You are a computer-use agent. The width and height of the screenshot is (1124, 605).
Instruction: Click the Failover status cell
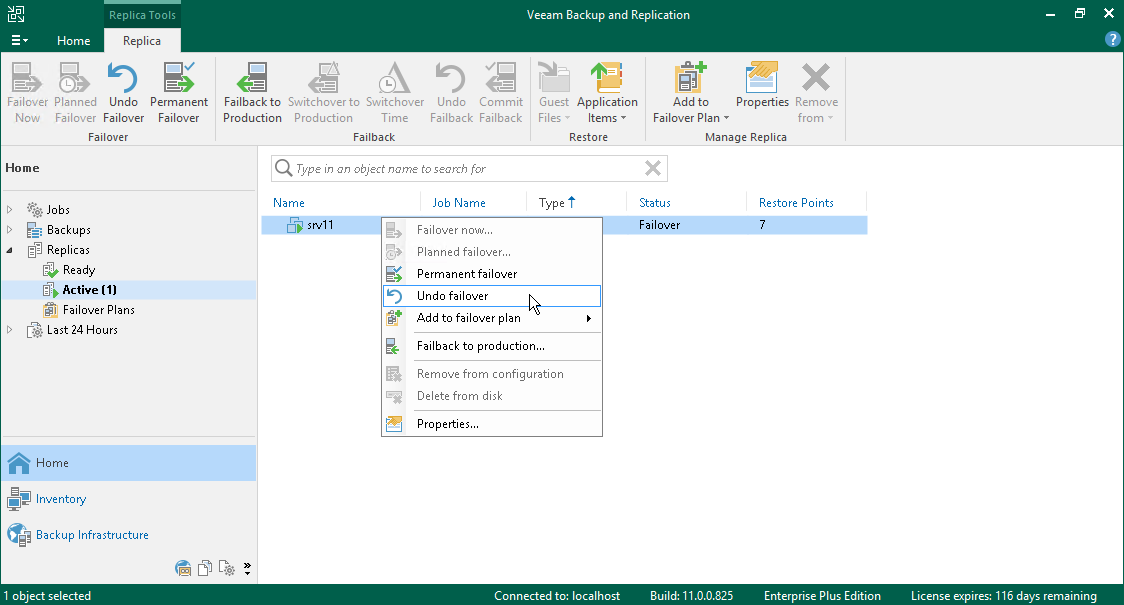pyautogui.click(x=659, y=225)
